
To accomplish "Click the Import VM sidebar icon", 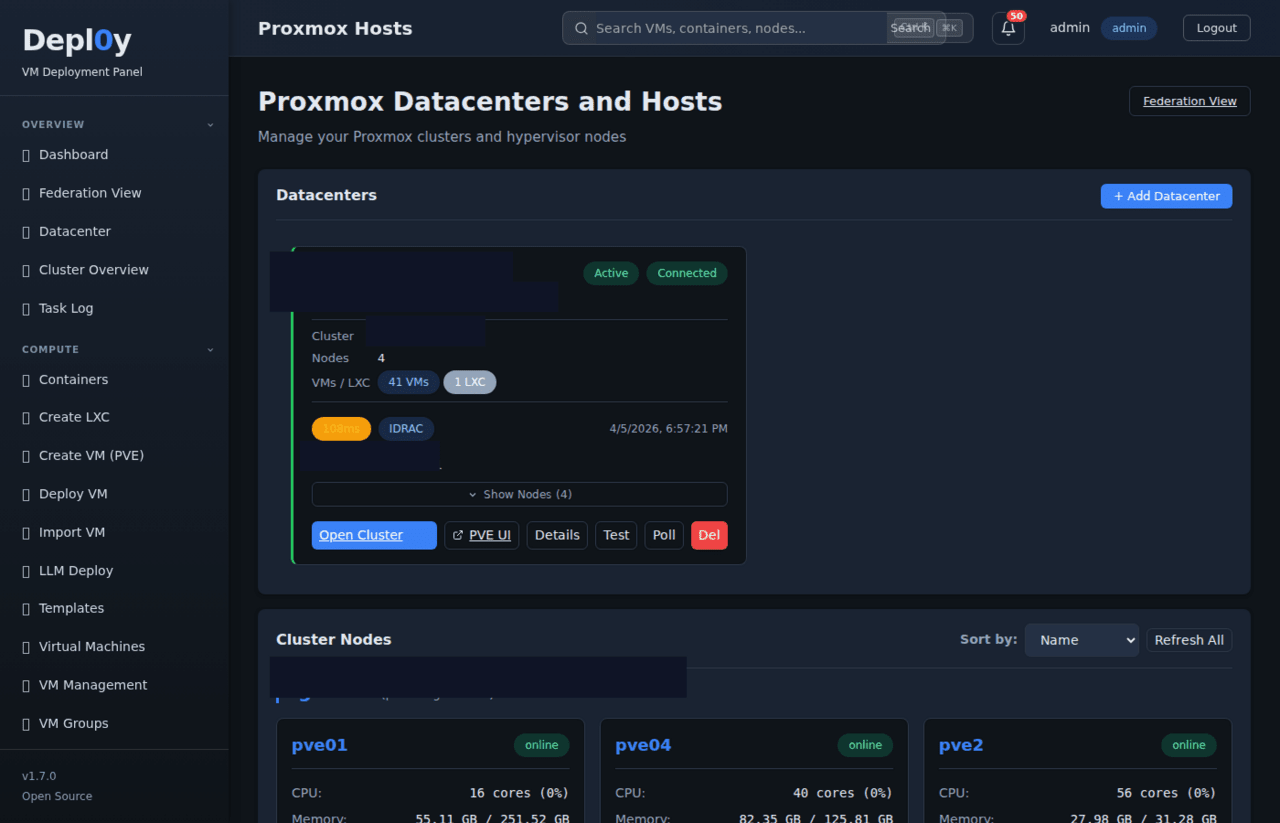I will tap(26, 533).
